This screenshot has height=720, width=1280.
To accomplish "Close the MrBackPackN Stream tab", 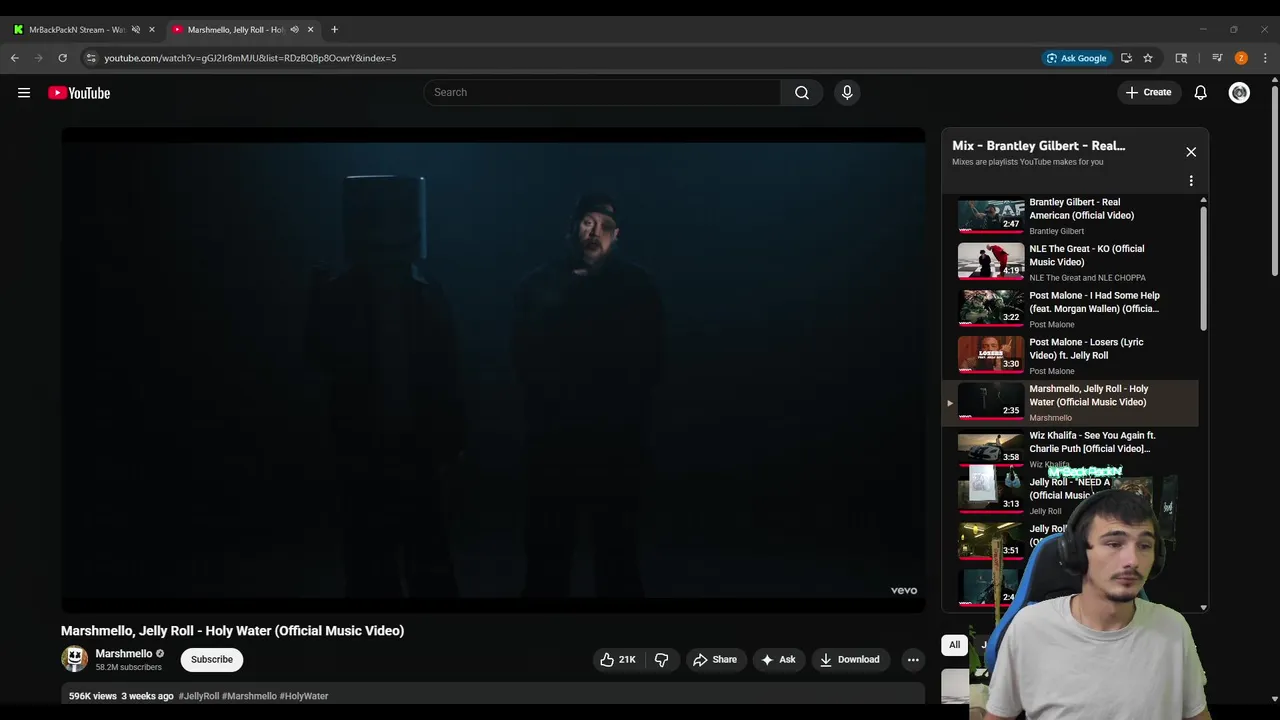I will coord(152,29).
